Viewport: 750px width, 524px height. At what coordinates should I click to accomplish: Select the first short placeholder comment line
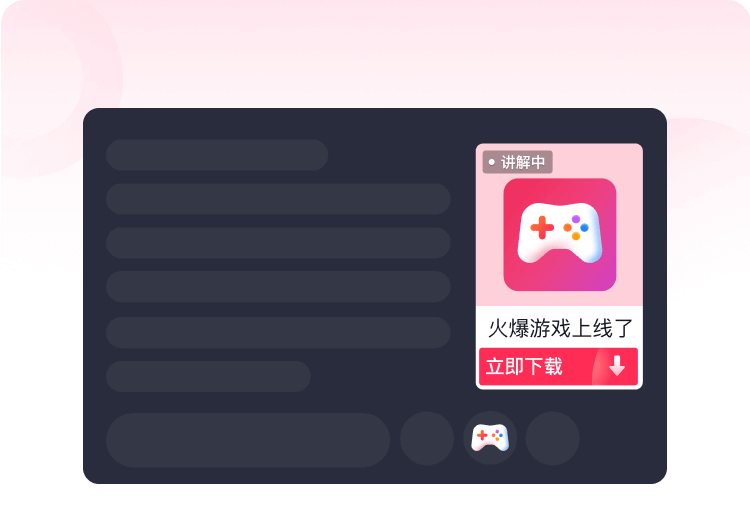[x=217, y=155]
